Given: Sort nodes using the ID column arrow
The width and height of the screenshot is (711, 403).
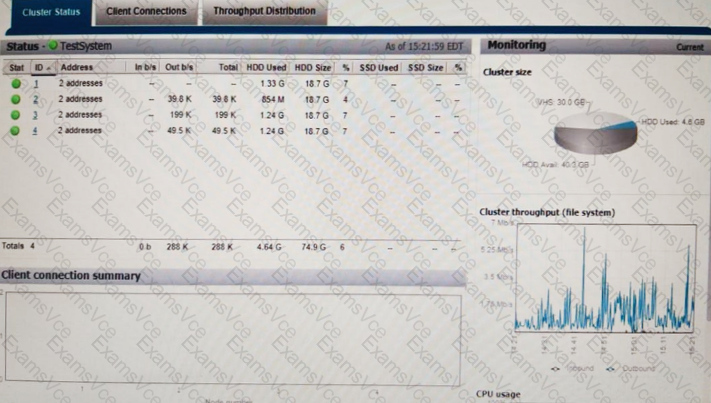Looking at the screenshot, I should coord(48,67).
